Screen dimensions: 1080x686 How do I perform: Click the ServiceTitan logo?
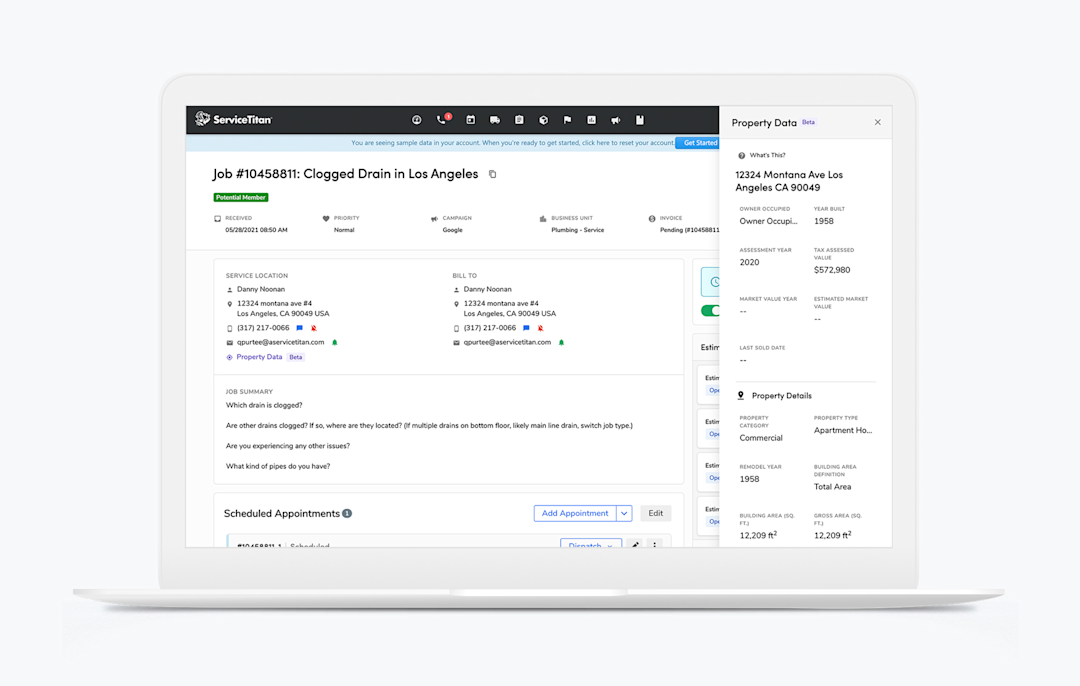233,119
